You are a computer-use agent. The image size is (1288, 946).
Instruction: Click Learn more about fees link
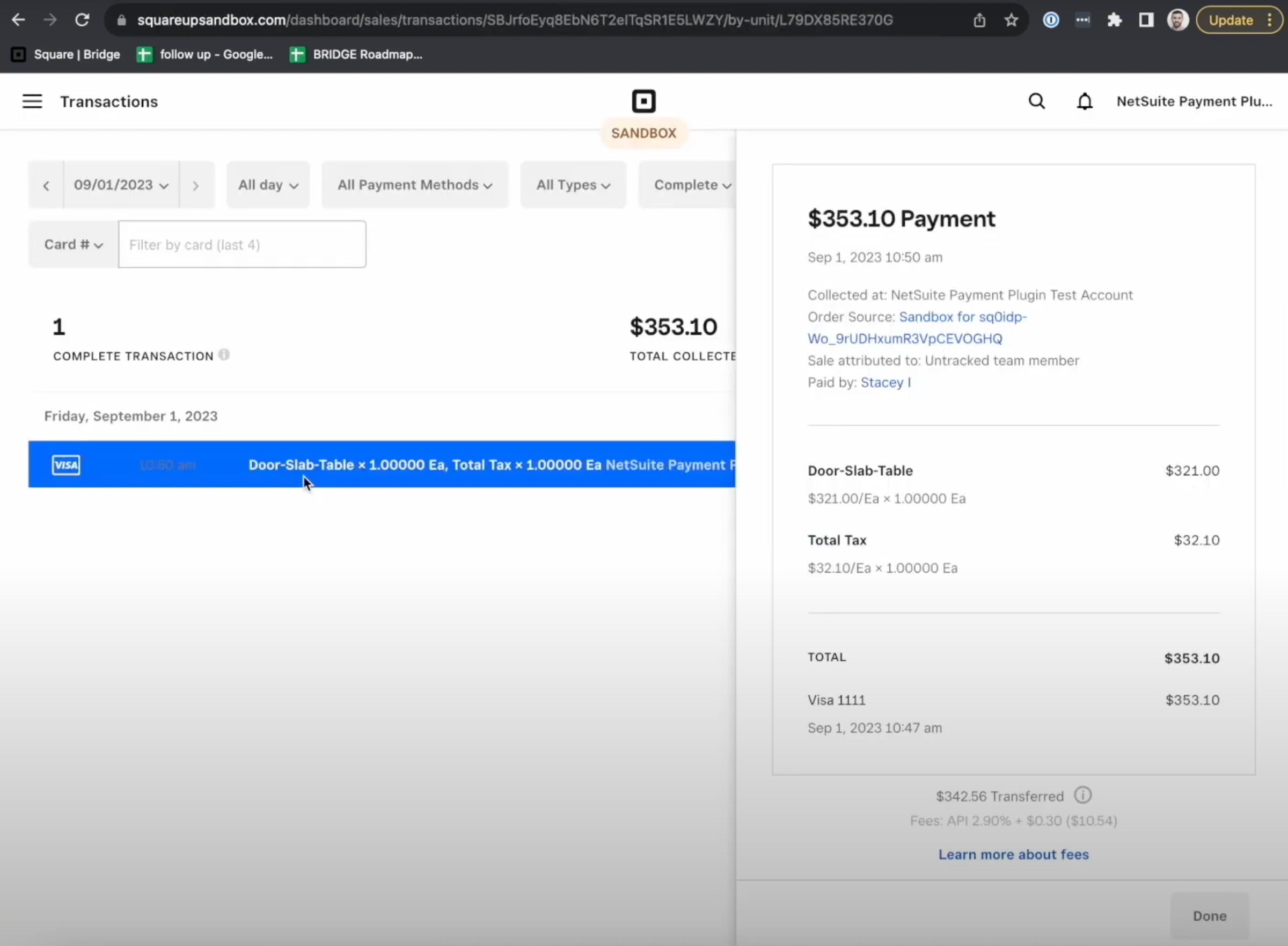click(x=1013, y=854)
